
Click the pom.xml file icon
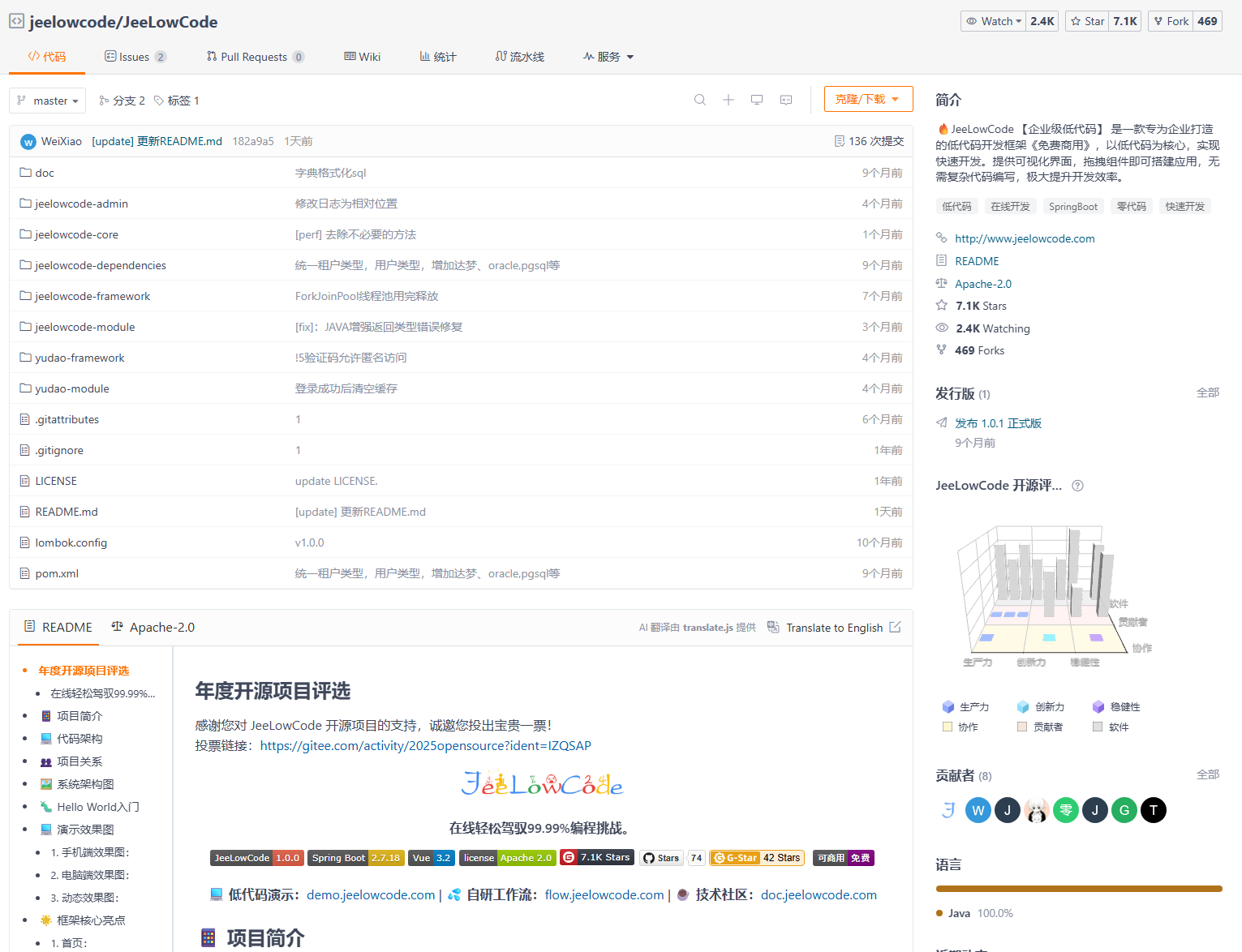[x=25, y=573]
